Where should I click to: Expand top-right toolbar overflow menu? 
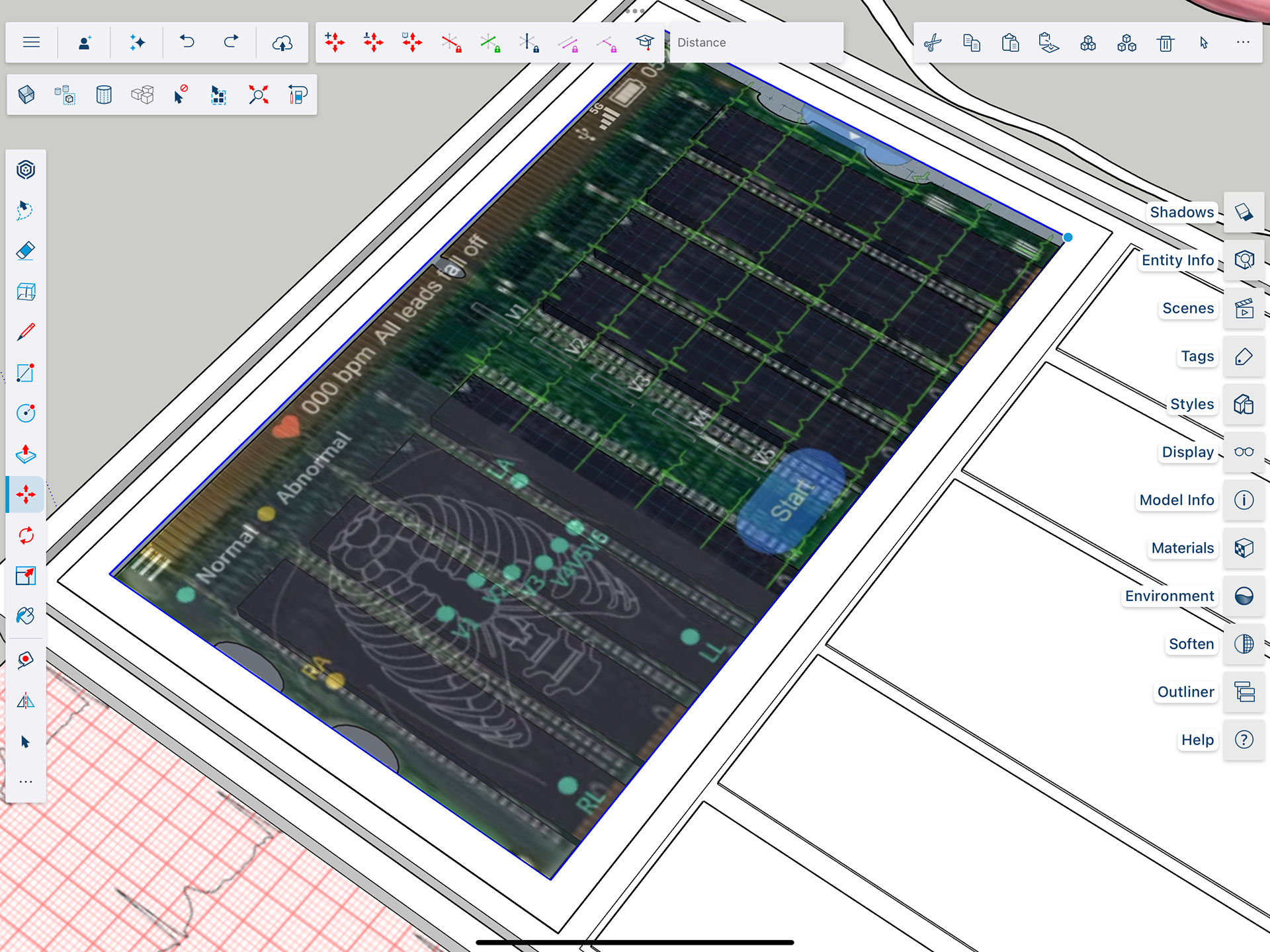click(1243, 42)
